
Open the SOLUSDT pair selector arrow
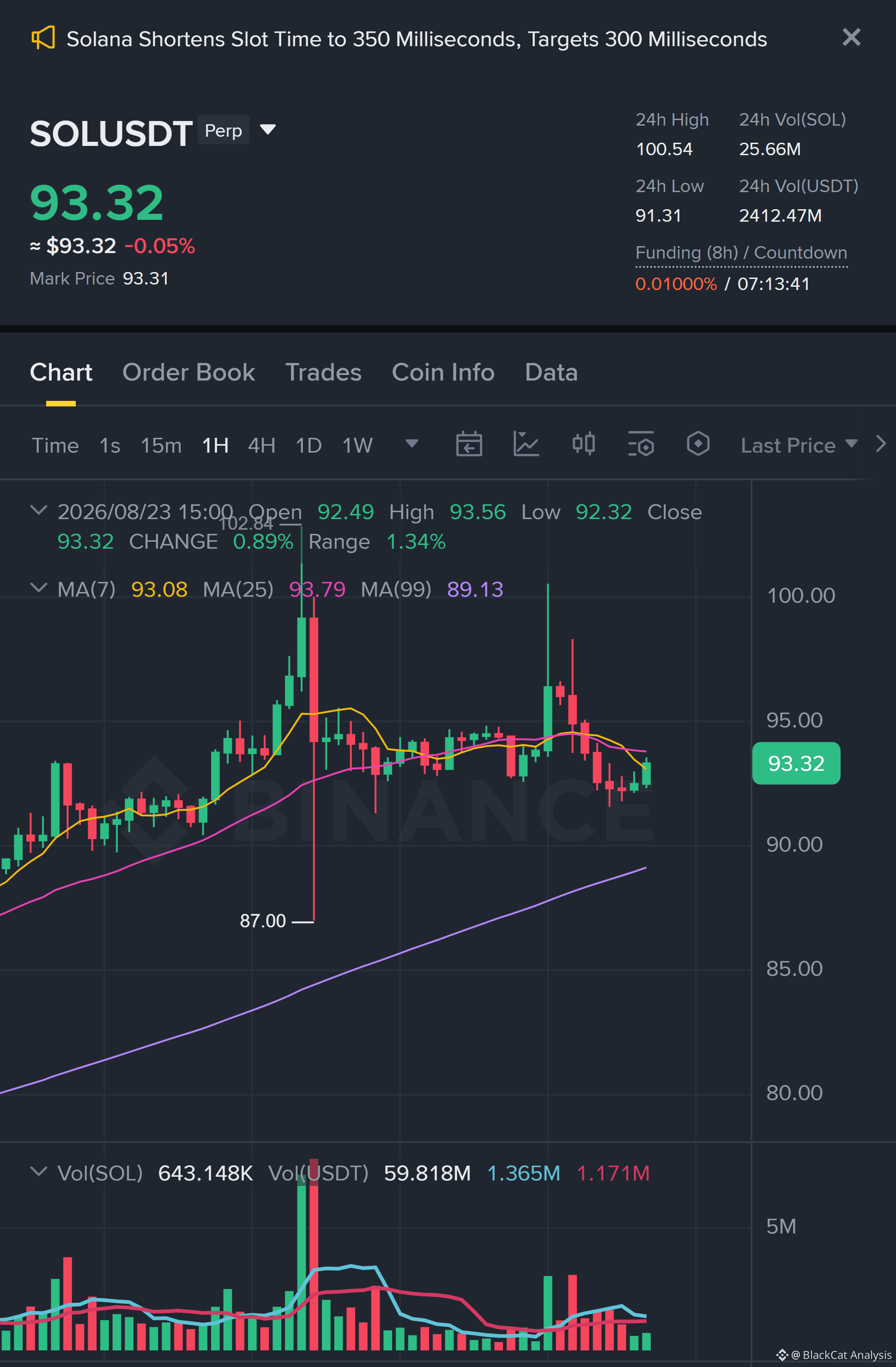click(x=268, y=129)
